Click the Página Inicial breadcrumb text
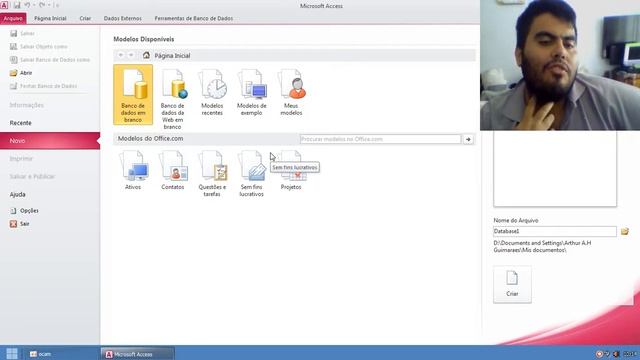Screen dimensions: 640x360 172,56
